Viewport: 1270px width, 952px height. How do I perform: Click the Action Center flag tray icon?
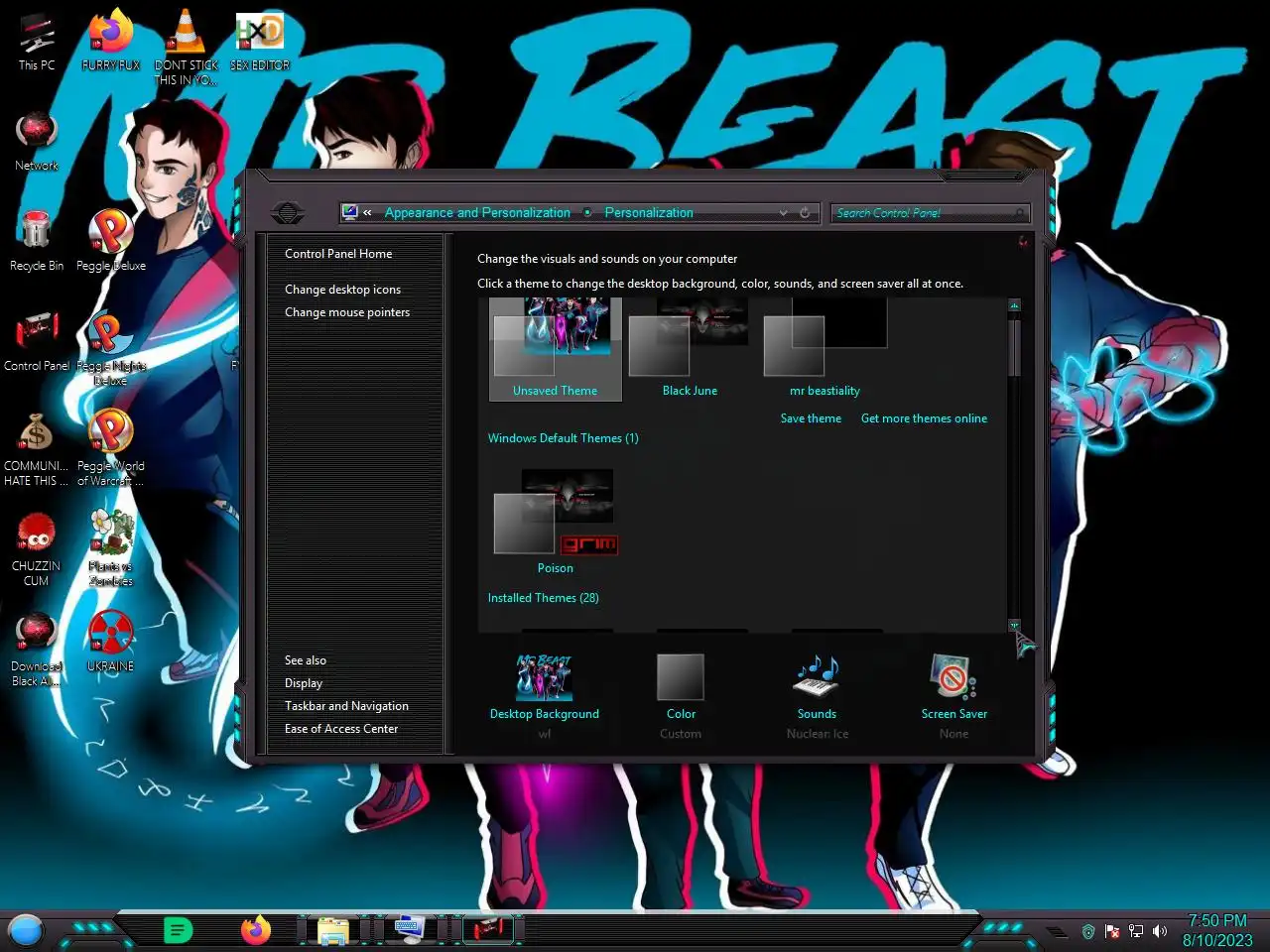(x=1112, y=931)
